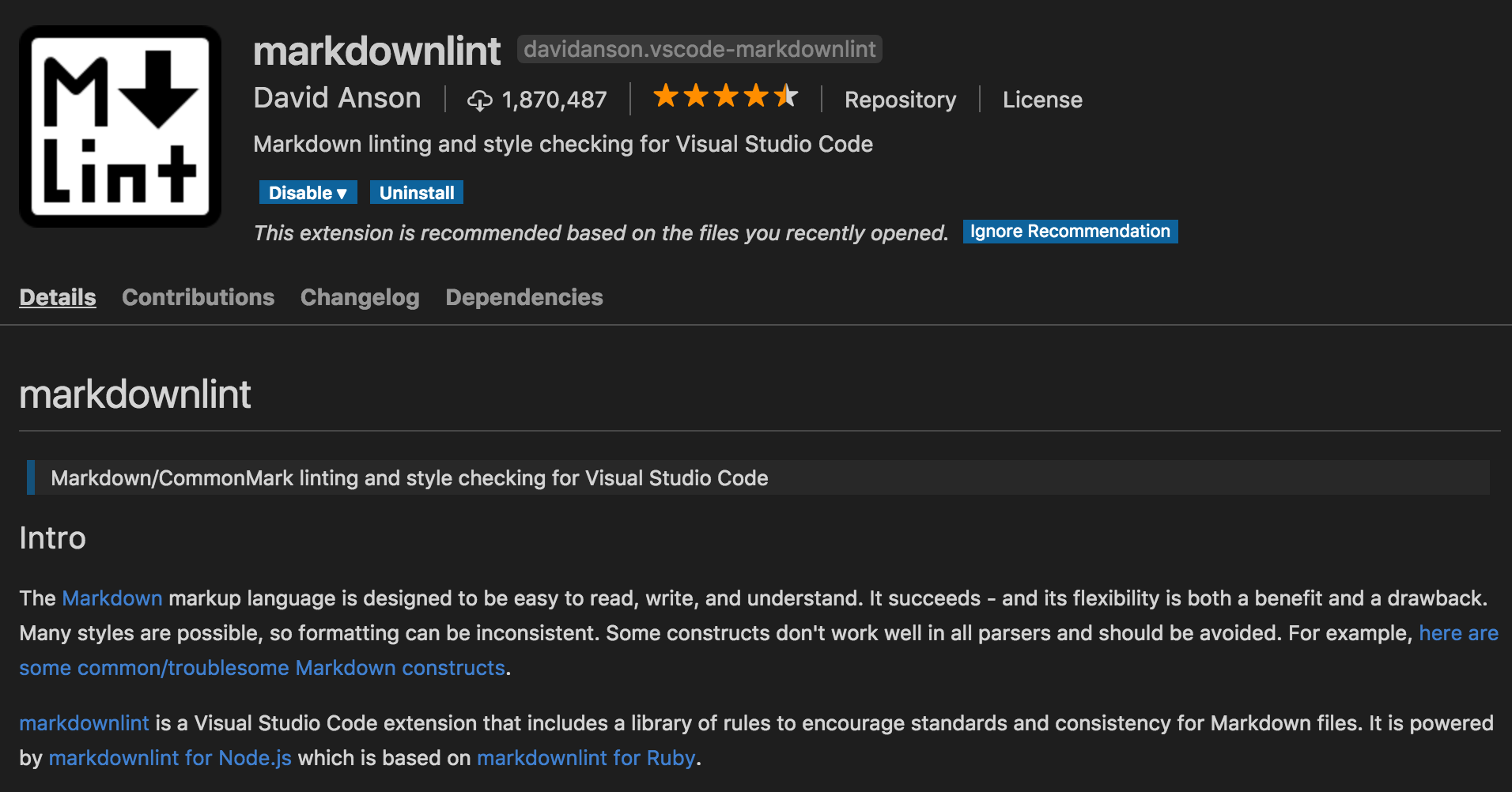Click the Markdown/CommonMark linting blockquote text
The width and height of the screenshot is (1512, 792).
[x=410, y=478]
